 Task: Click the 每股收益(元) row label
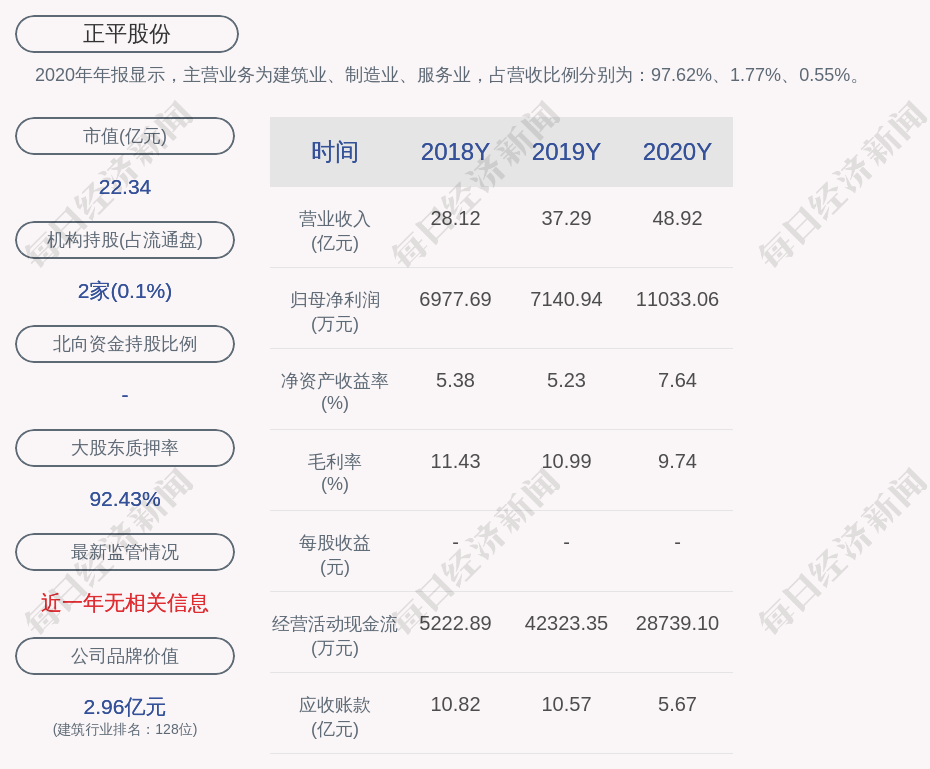tap(335, 555)
